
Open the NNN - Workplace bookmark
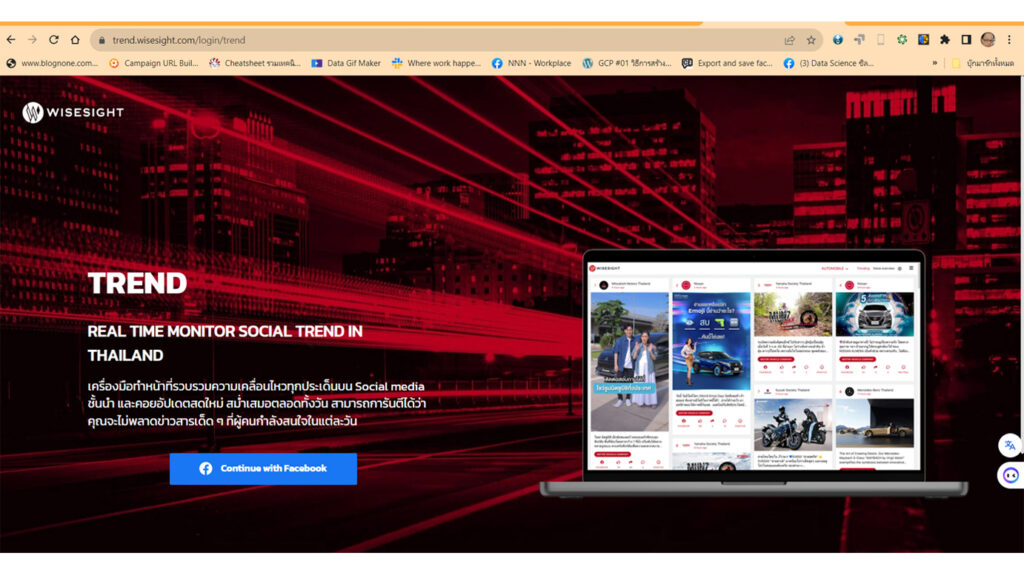click(532, 63)
